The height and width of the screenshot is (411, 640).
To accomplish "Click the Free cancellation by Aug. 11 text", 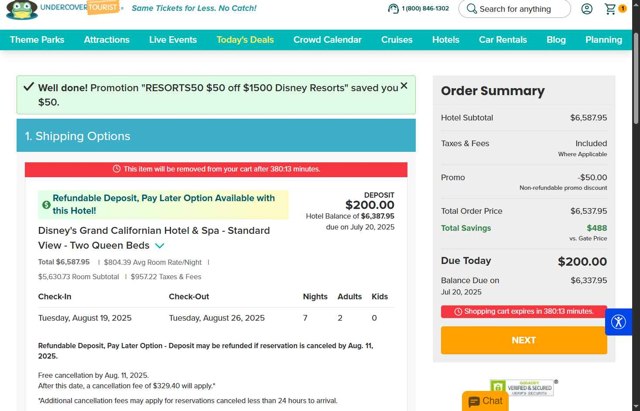I will (x=93, y=375).
